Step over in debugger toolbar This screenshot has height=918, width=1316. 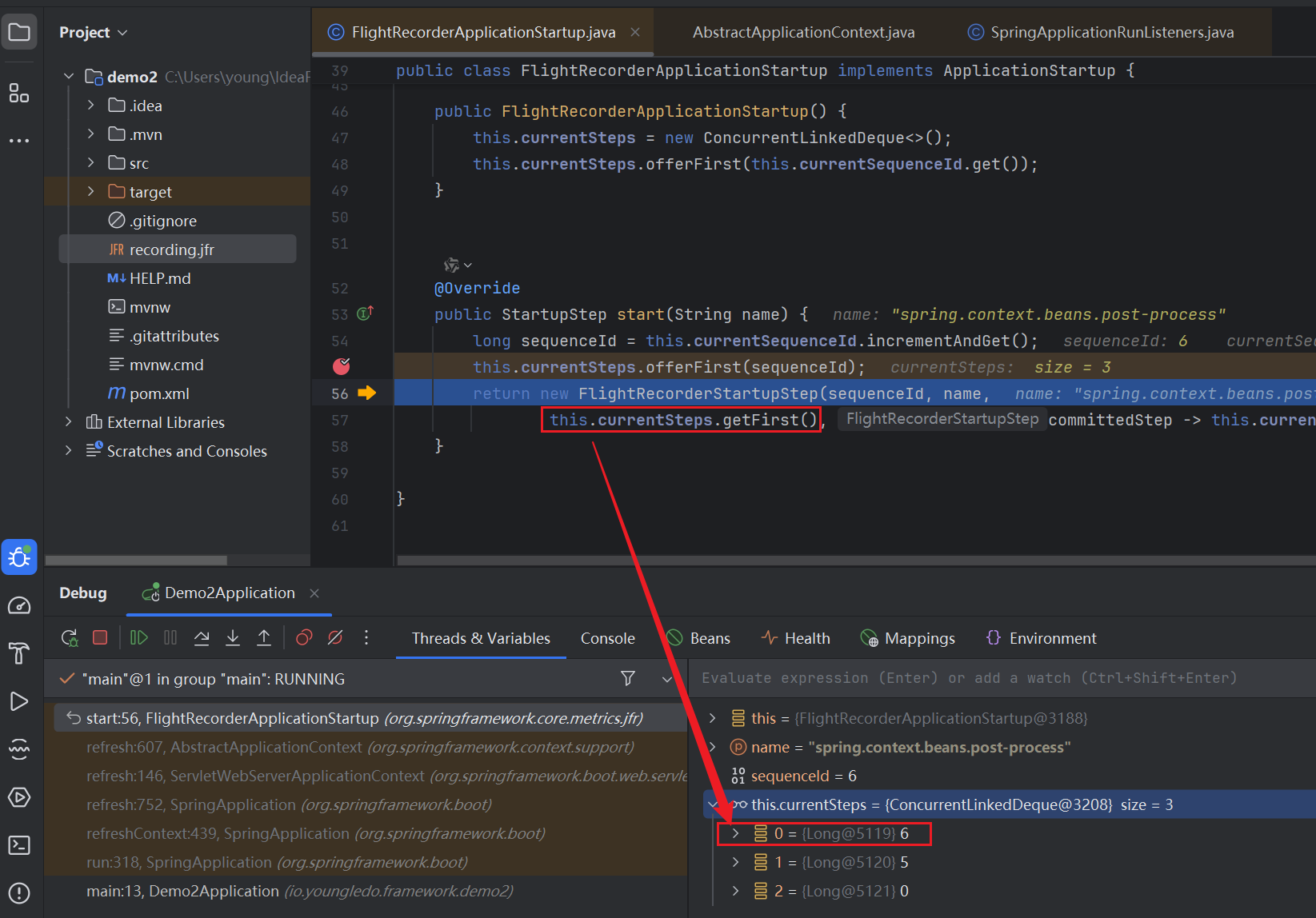pos(202,637)
